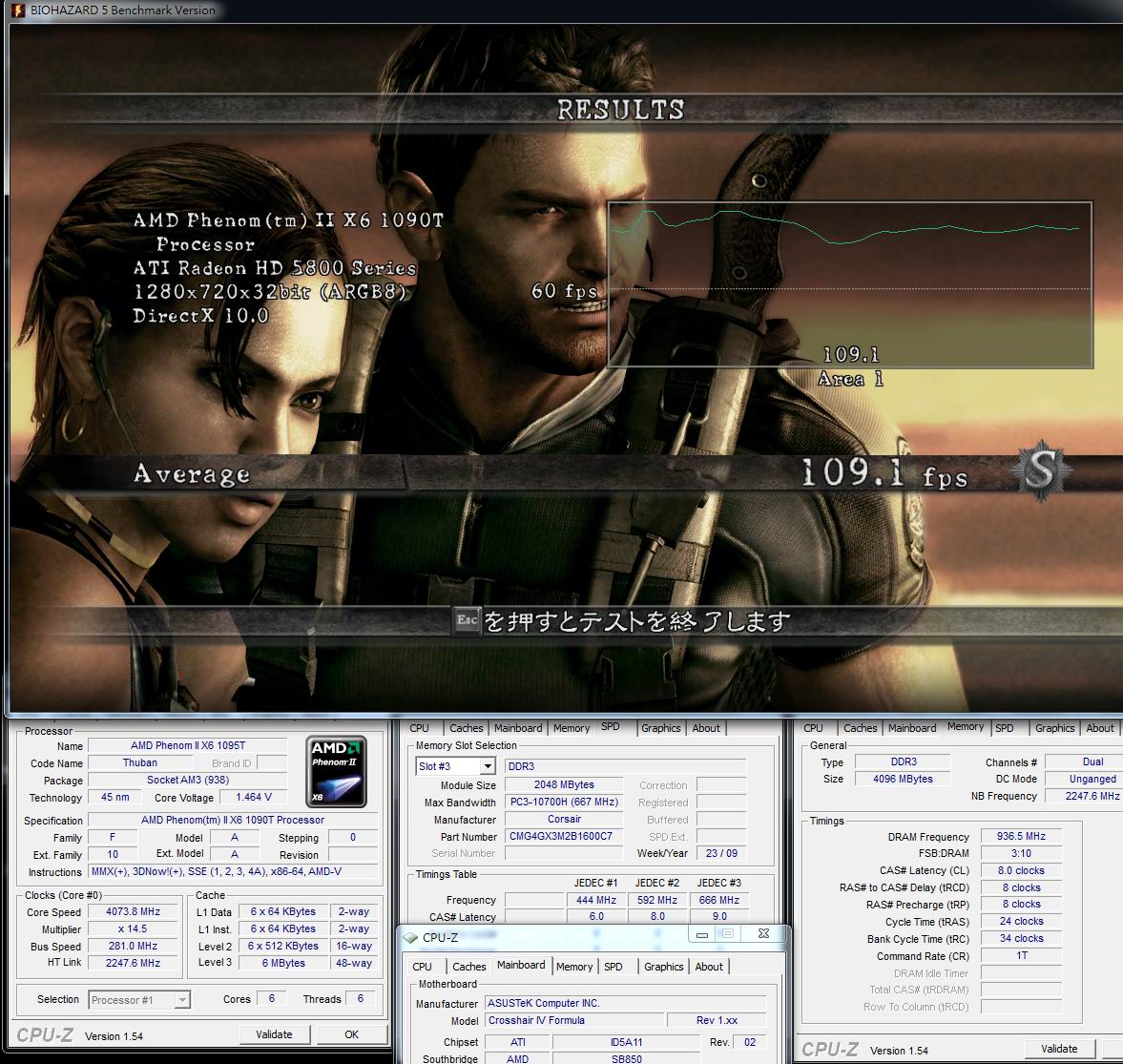Click Validate in the CPU-Z processor window

(274, 1034)
